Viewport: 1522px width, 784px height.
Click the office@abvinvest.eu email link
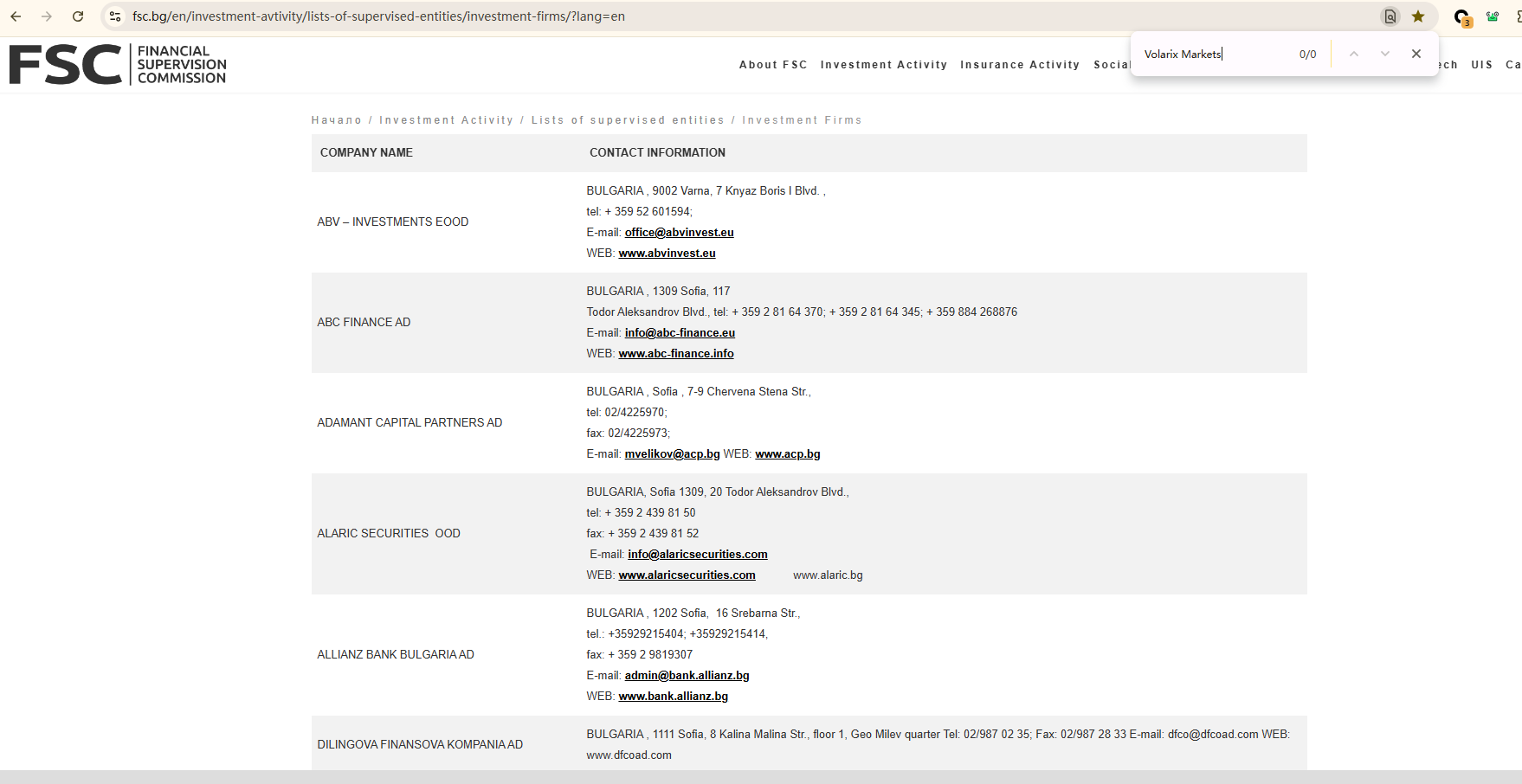point(679,233)
